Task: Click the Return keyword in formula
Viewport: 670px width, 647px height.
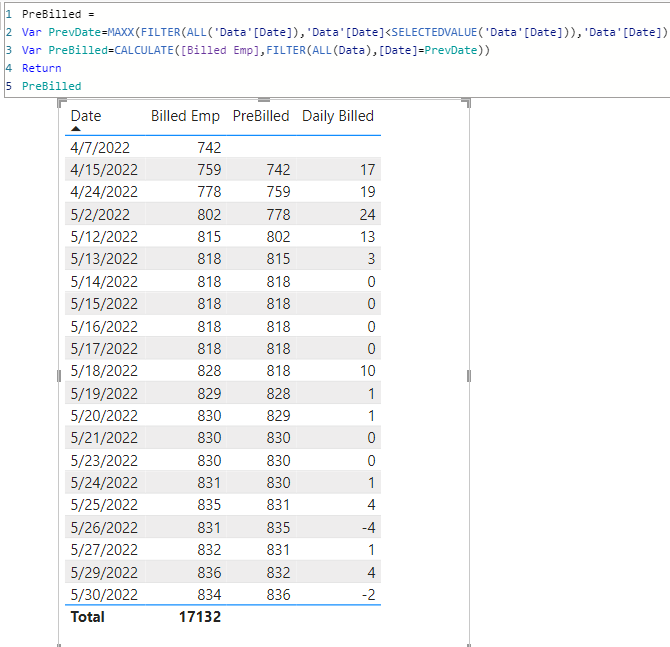Action: click(x=41, y=68)
